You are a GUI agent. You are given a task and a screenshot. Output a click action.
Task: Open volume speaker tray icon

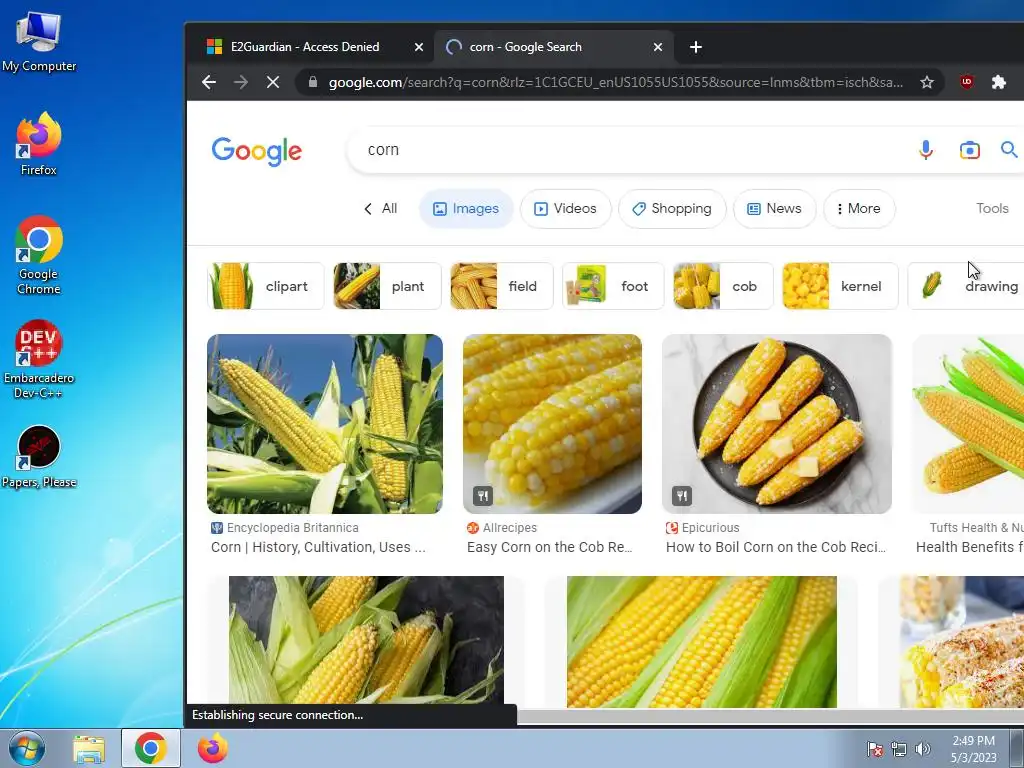(x=923, y=749)
